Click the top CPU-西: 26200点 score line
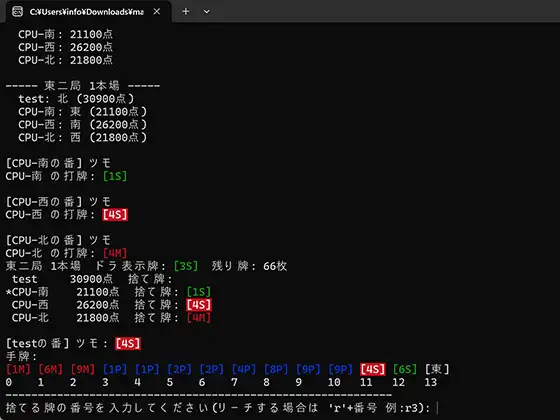 66,47
